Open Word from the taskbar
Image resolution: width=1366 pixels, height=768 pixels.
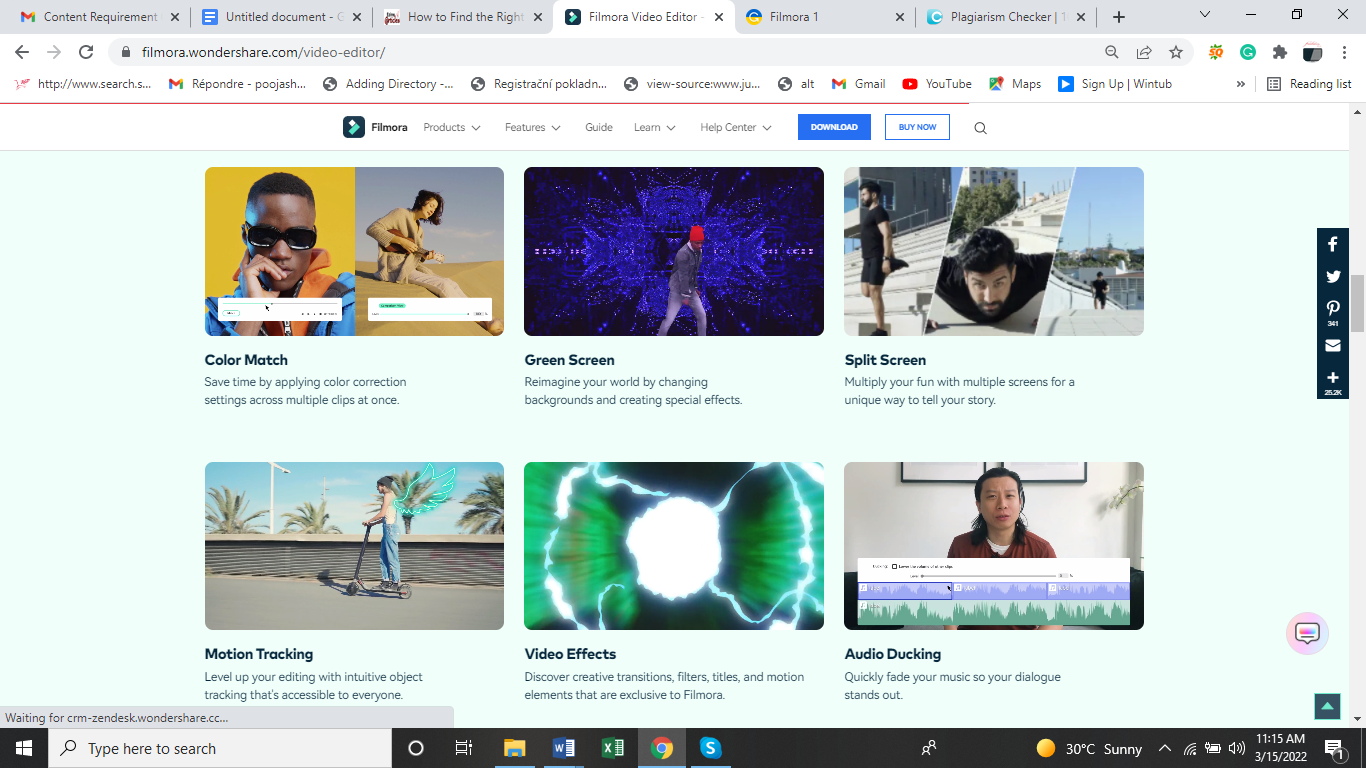563,748
